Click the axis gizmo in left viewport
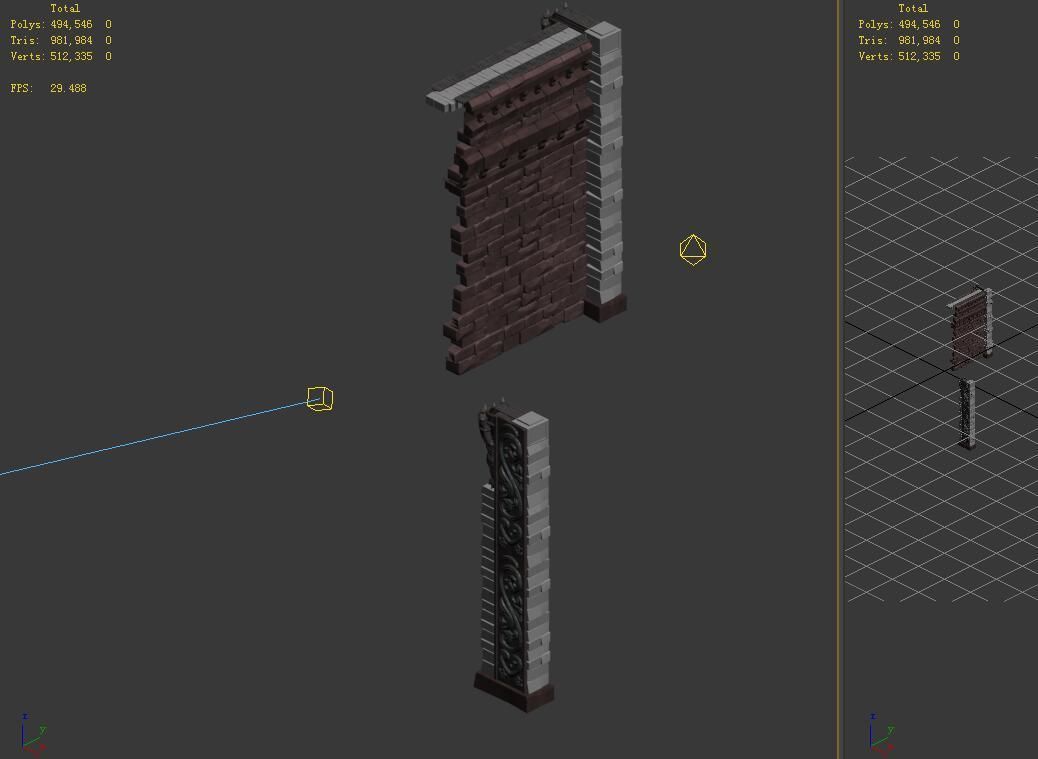This screenshot has width=1038, height=759. point(32,733)
